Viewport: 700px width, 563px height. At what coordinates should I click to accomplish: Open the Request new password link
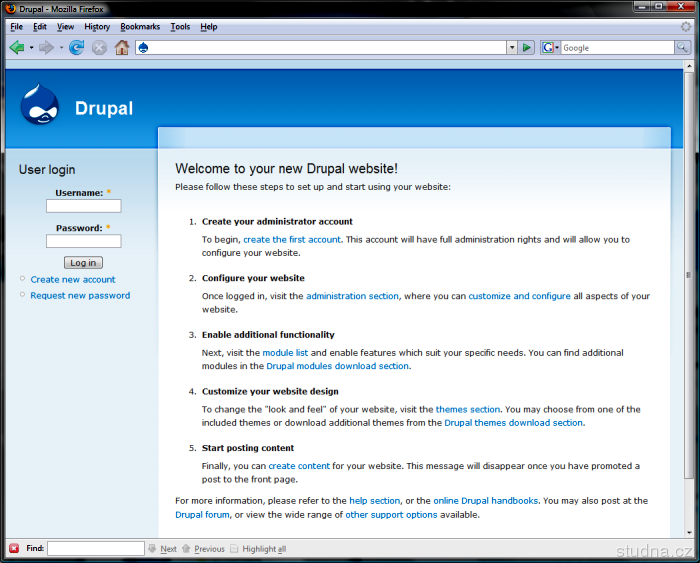coord(80,296)
